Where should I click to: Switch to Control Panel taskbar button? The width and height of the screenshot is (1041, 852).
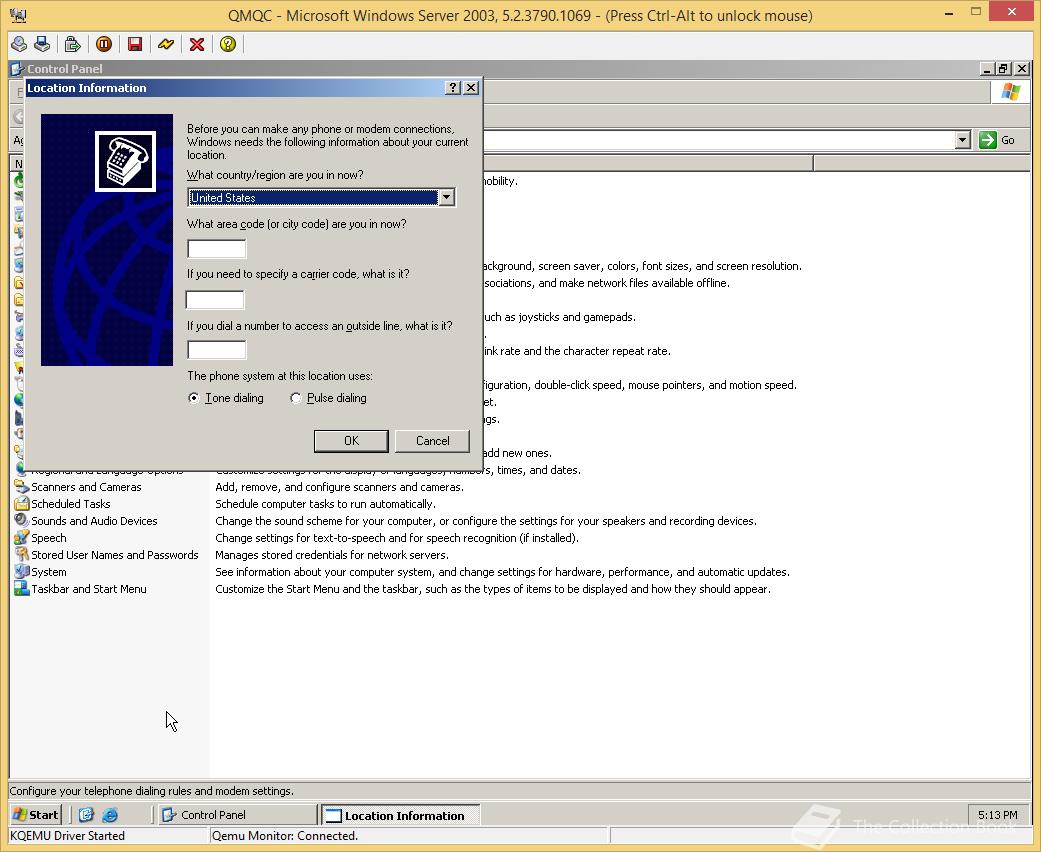[238, 815]
